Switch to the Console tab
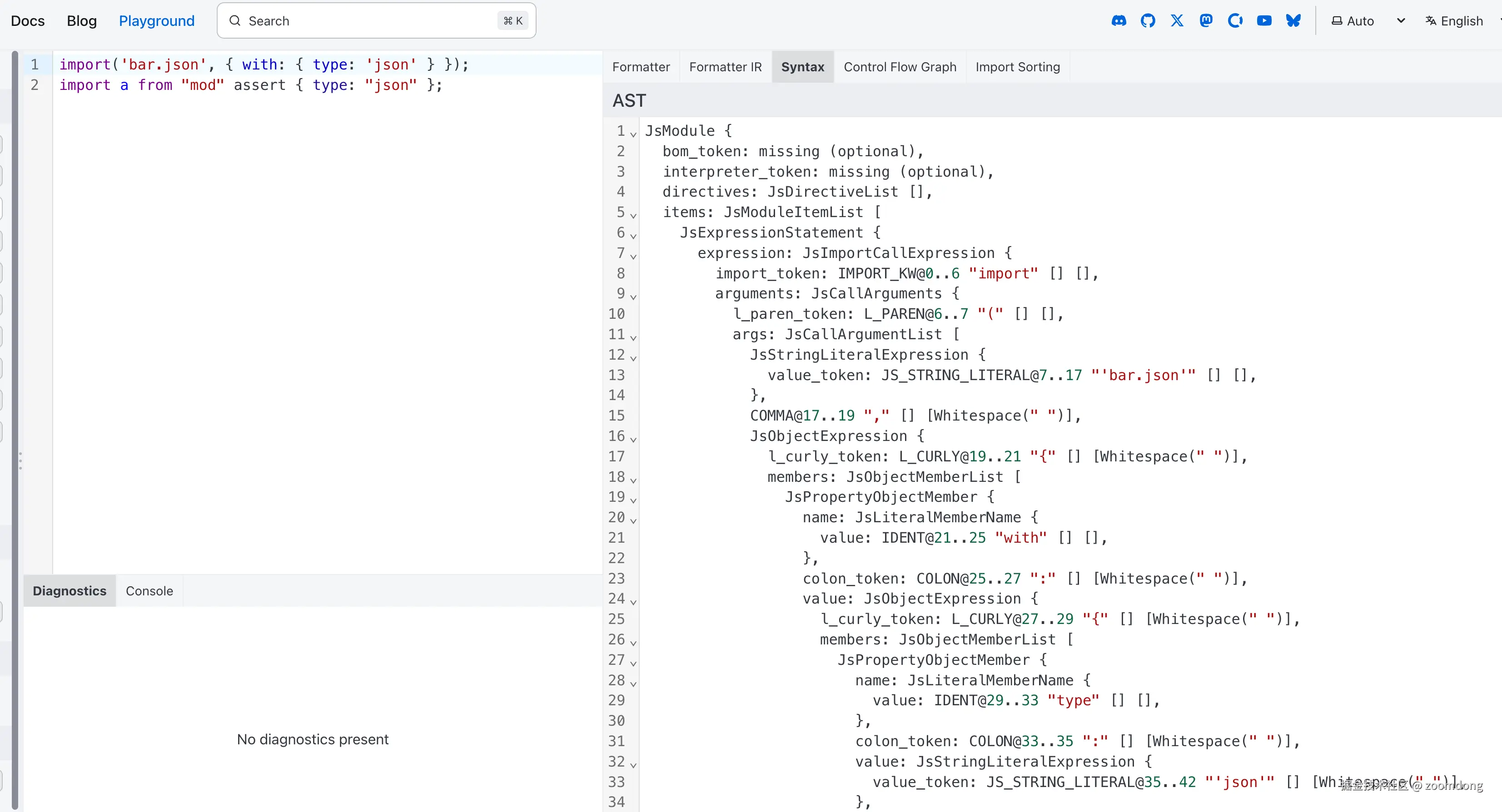The image size is (1502, 812). [149, 591]
